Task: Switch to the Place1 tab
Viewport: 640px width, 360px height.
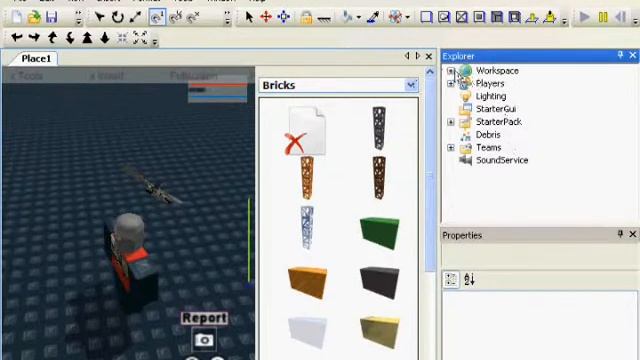Action: coord(36,59)
